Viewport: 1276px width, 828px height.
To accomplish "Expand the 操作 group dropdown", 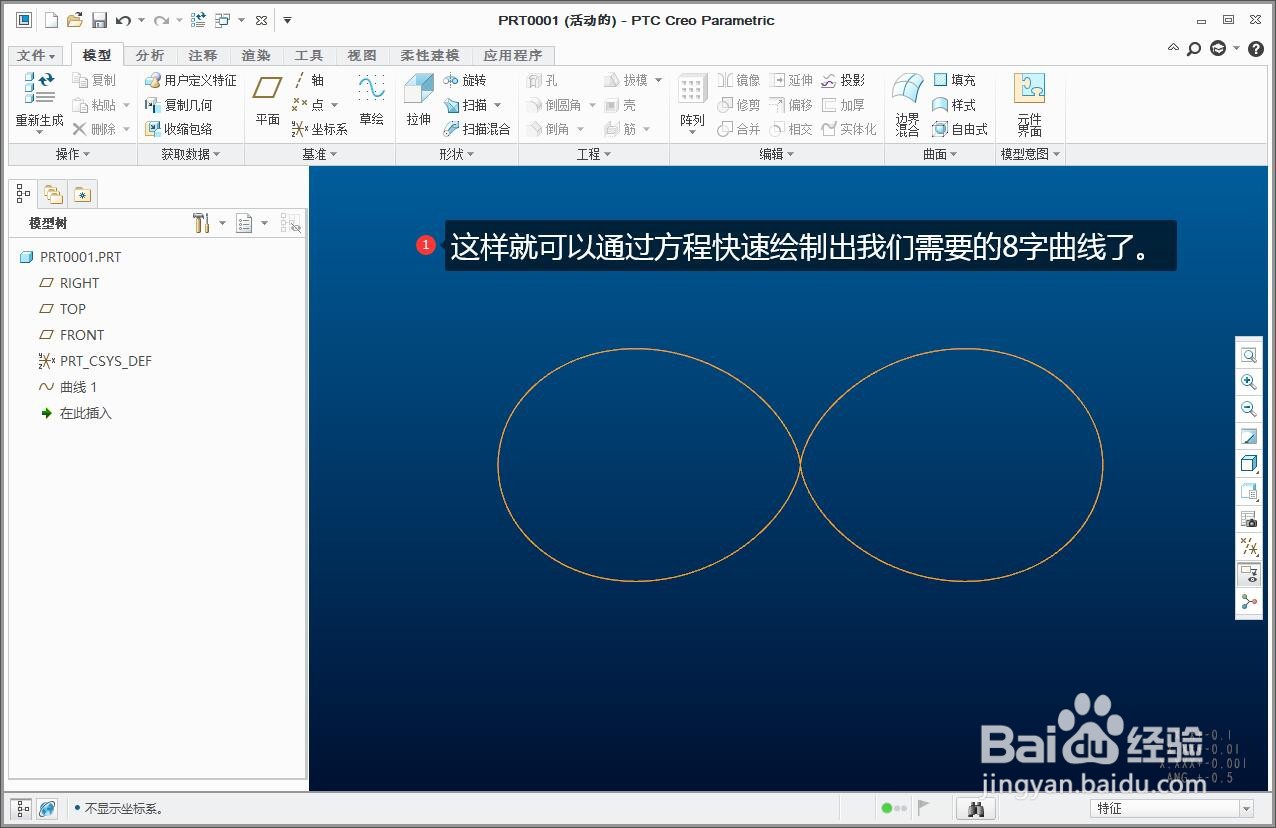I will click(72, 154).
